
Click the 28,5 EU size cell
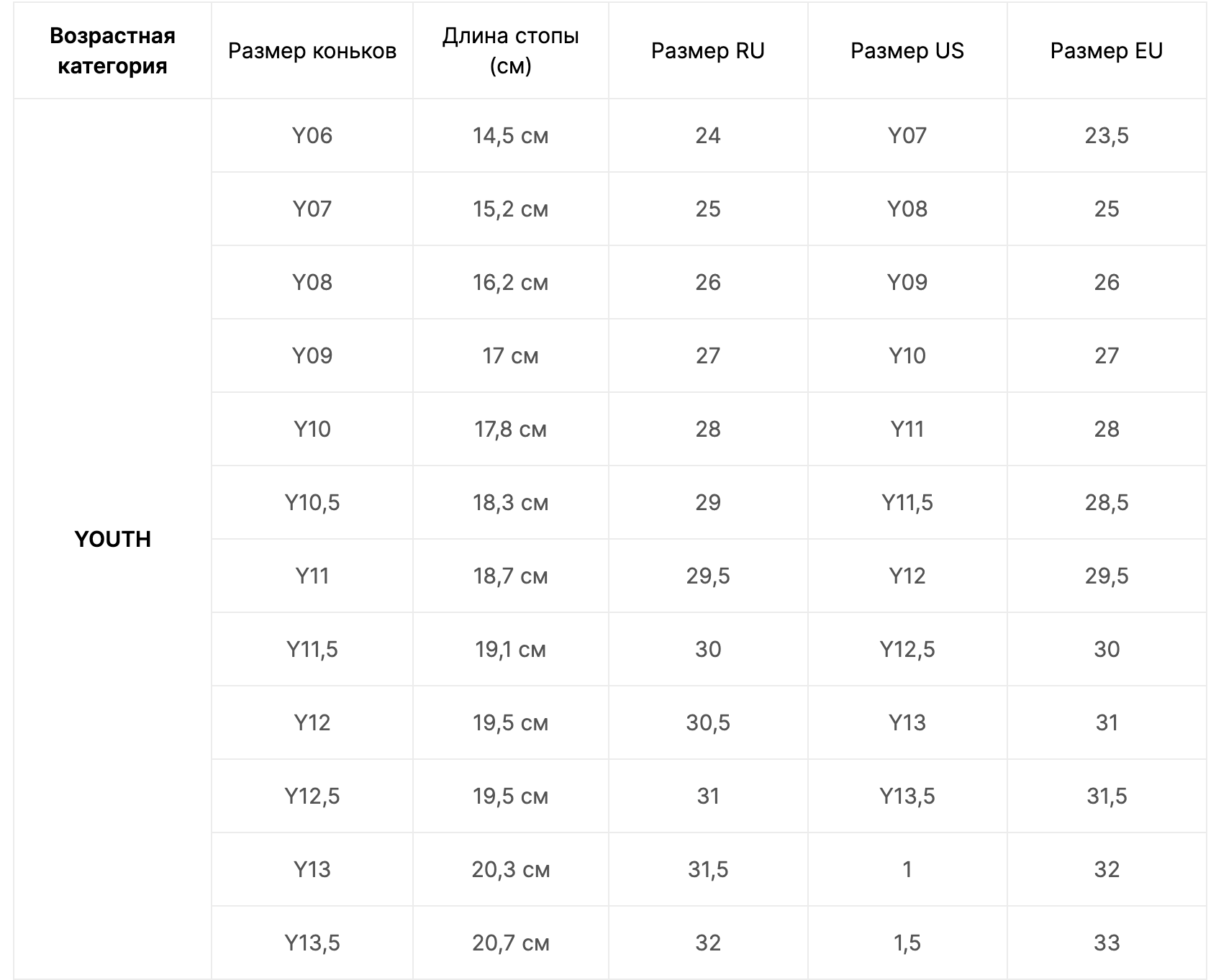point(1107,503)
